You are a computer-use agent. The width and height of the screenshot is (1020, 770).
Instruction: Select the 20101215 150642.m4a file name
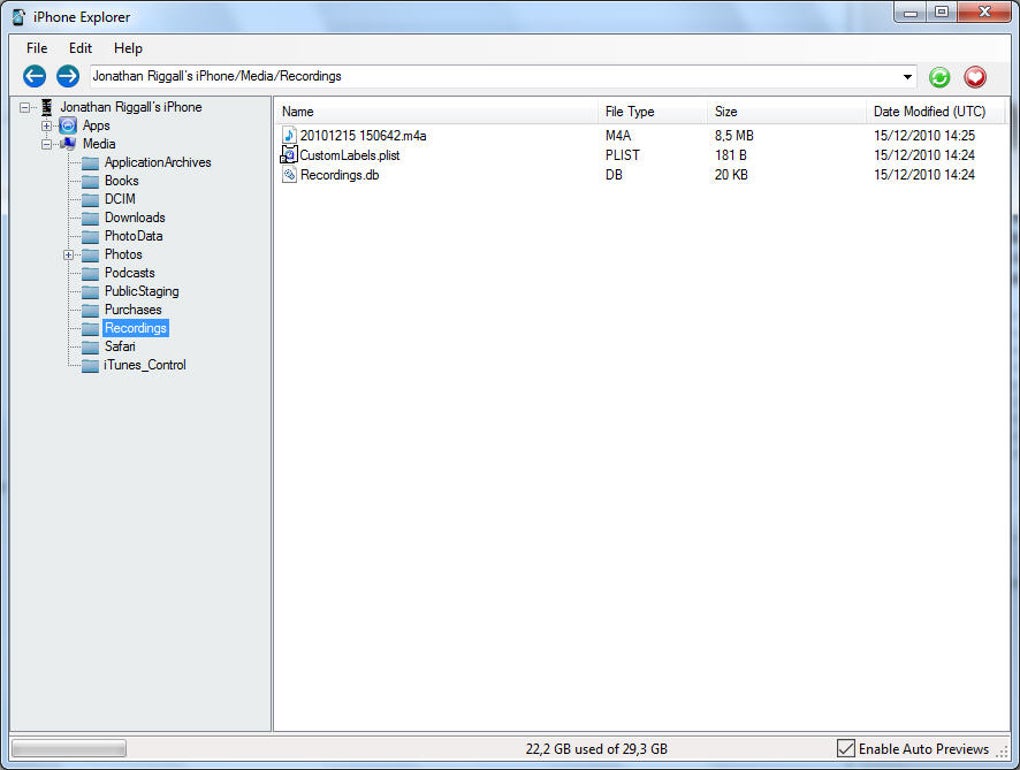point(363,135)
